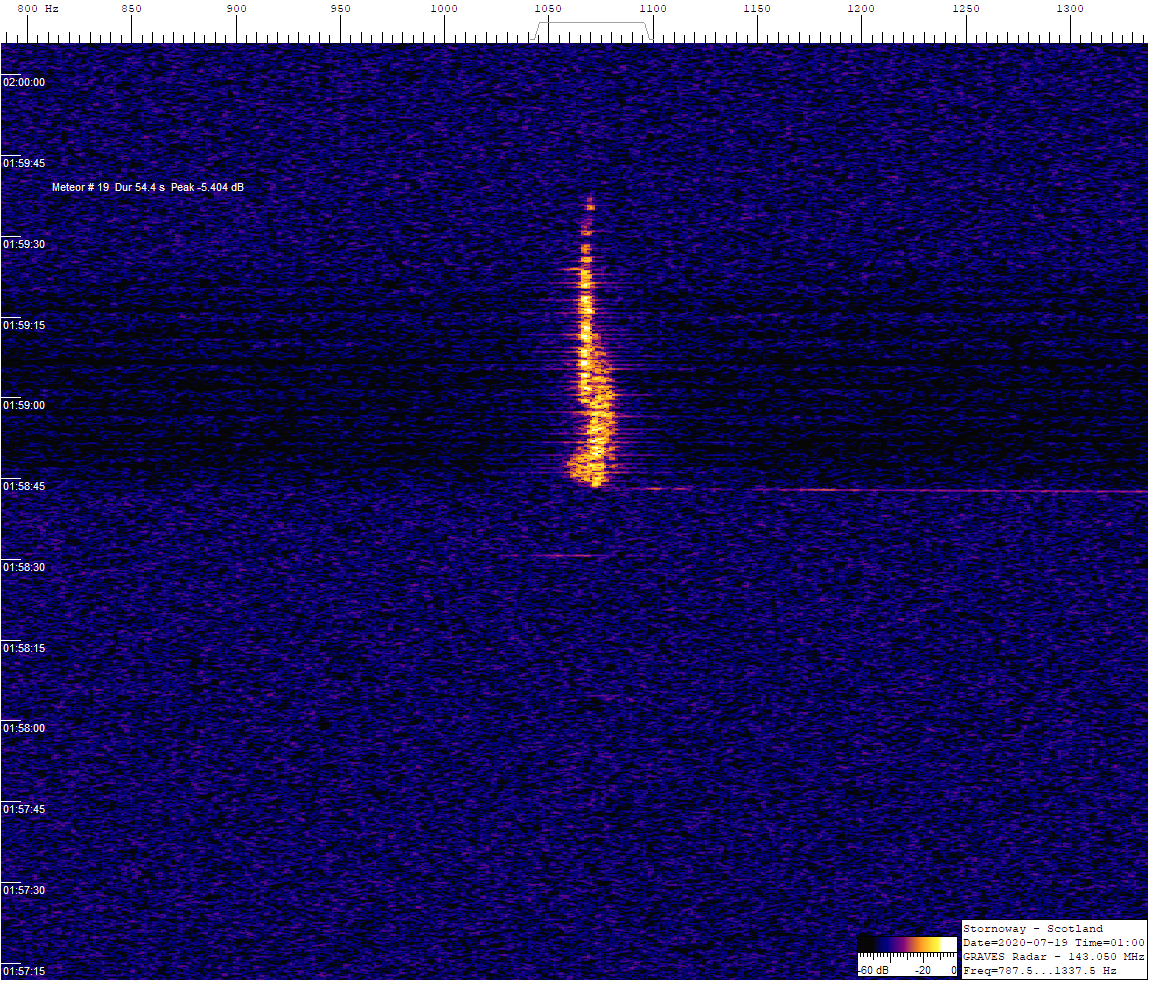Image resolution: width=1149 pixels, height=981 pixels.
Task: Click the dB colour palette gradient bar
Action: click(x=907, y=944)
